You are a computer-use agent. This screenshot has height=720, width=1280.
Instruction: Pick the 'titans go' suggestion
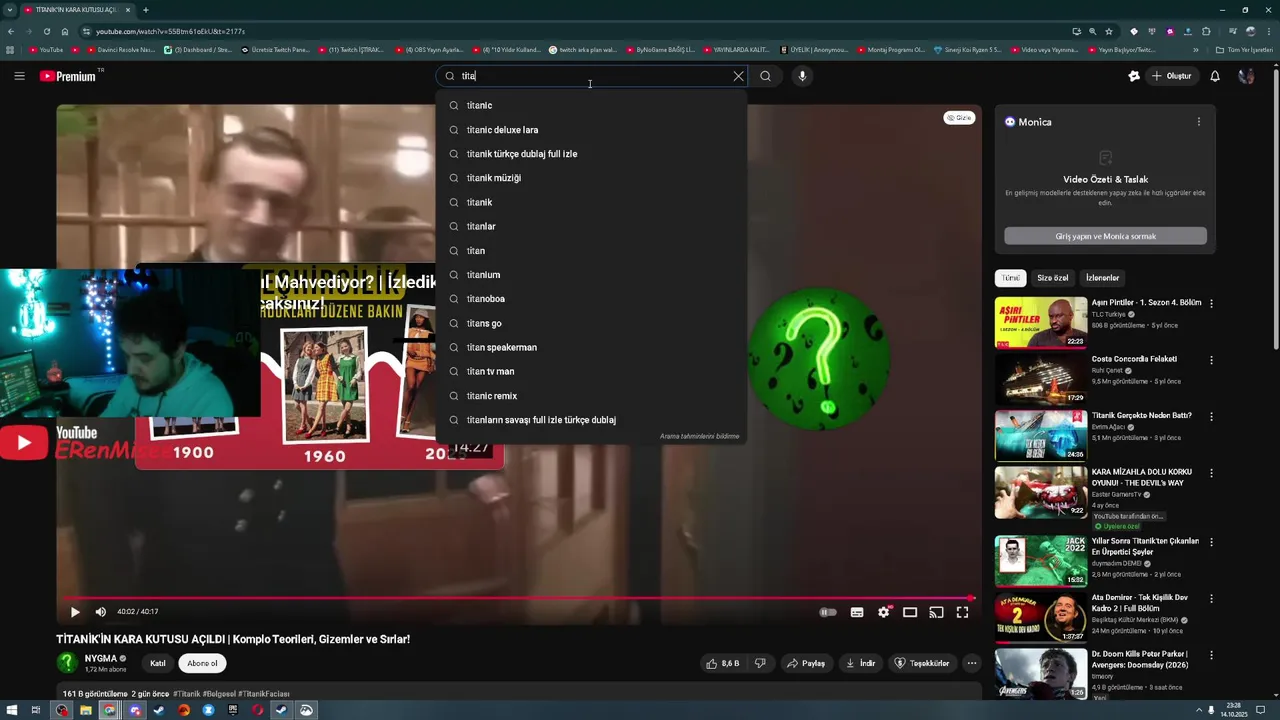point(591,323)
